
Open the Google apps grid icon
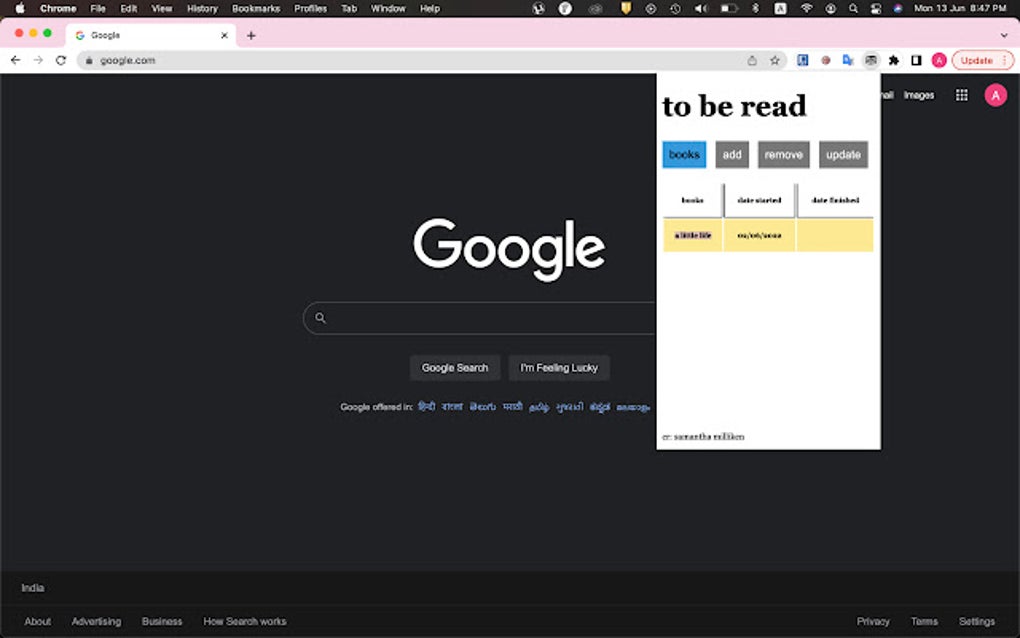tap(960, 94)
